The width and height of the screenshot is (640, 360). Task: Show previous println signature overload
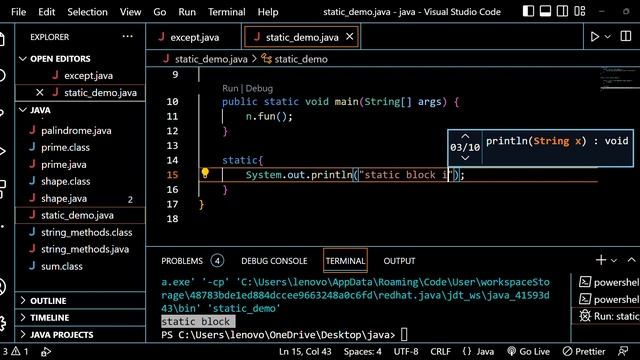click(465, 136)
